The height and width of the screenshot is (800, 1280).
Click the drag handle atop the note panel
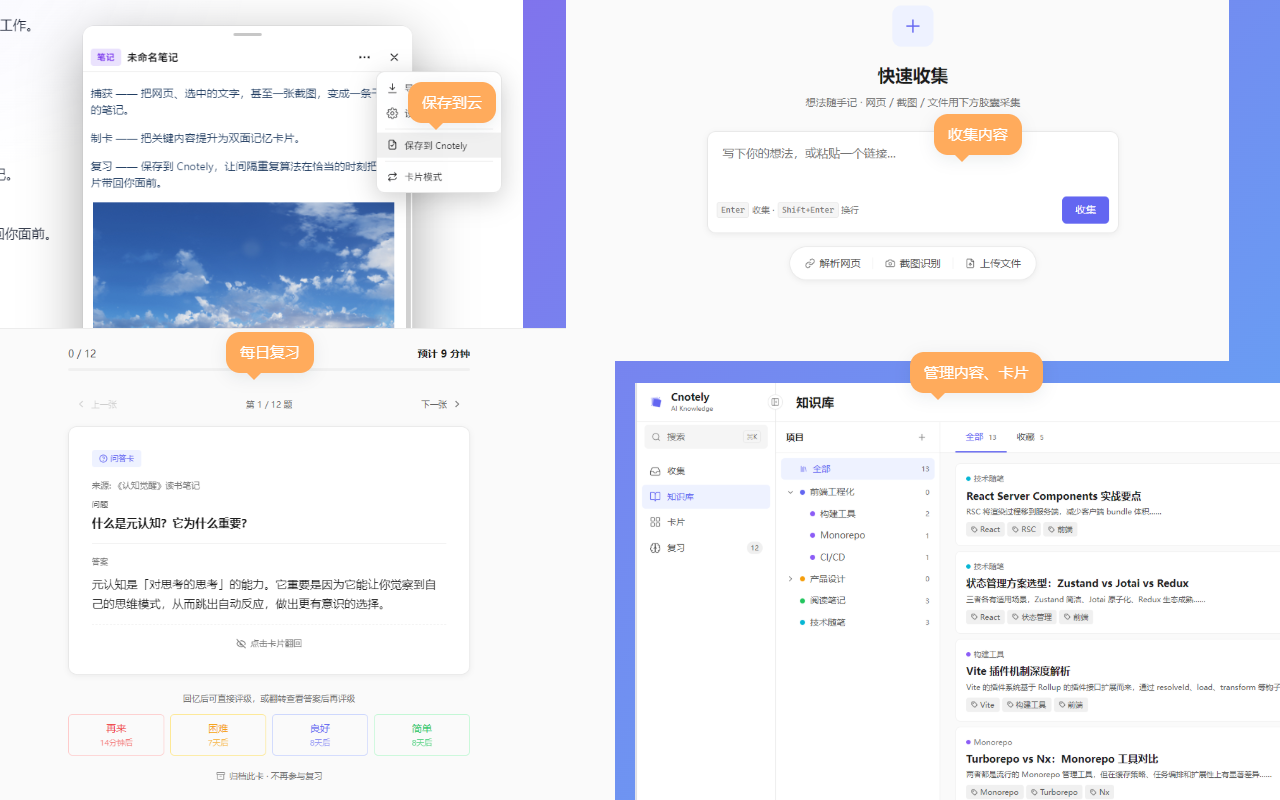[247, 34]
